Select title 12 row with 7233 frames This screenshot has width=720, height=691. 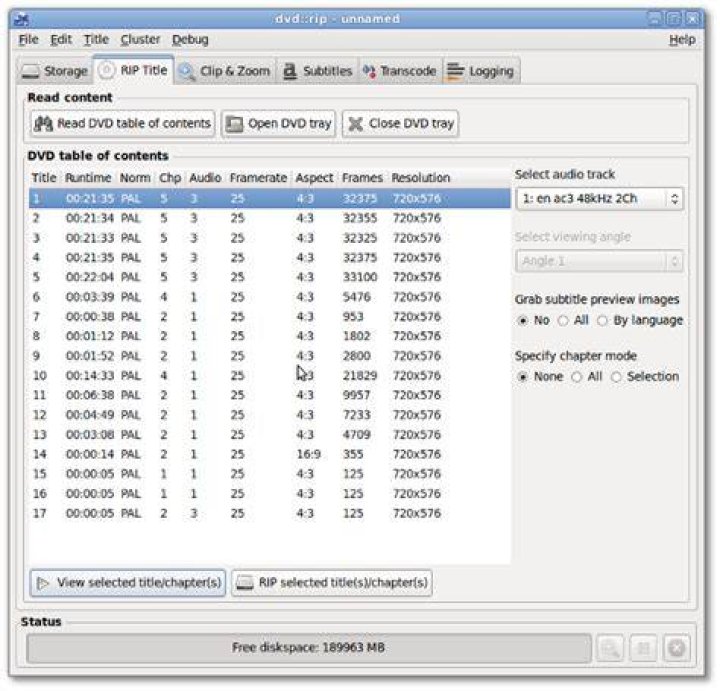coord(270,415)
